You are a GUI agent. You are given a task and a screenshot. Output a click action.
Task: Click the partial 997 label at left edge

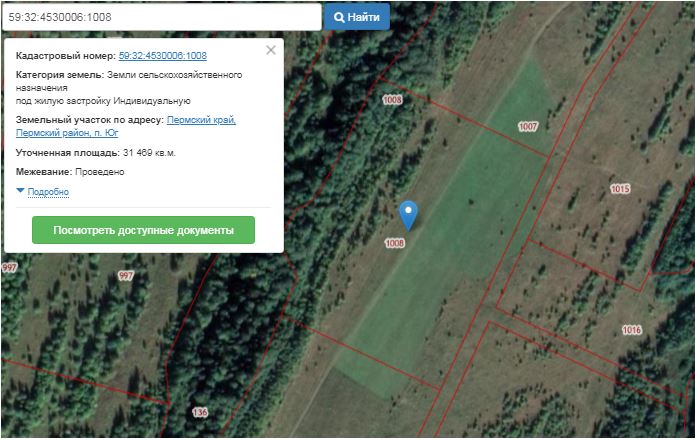(9, 268)
